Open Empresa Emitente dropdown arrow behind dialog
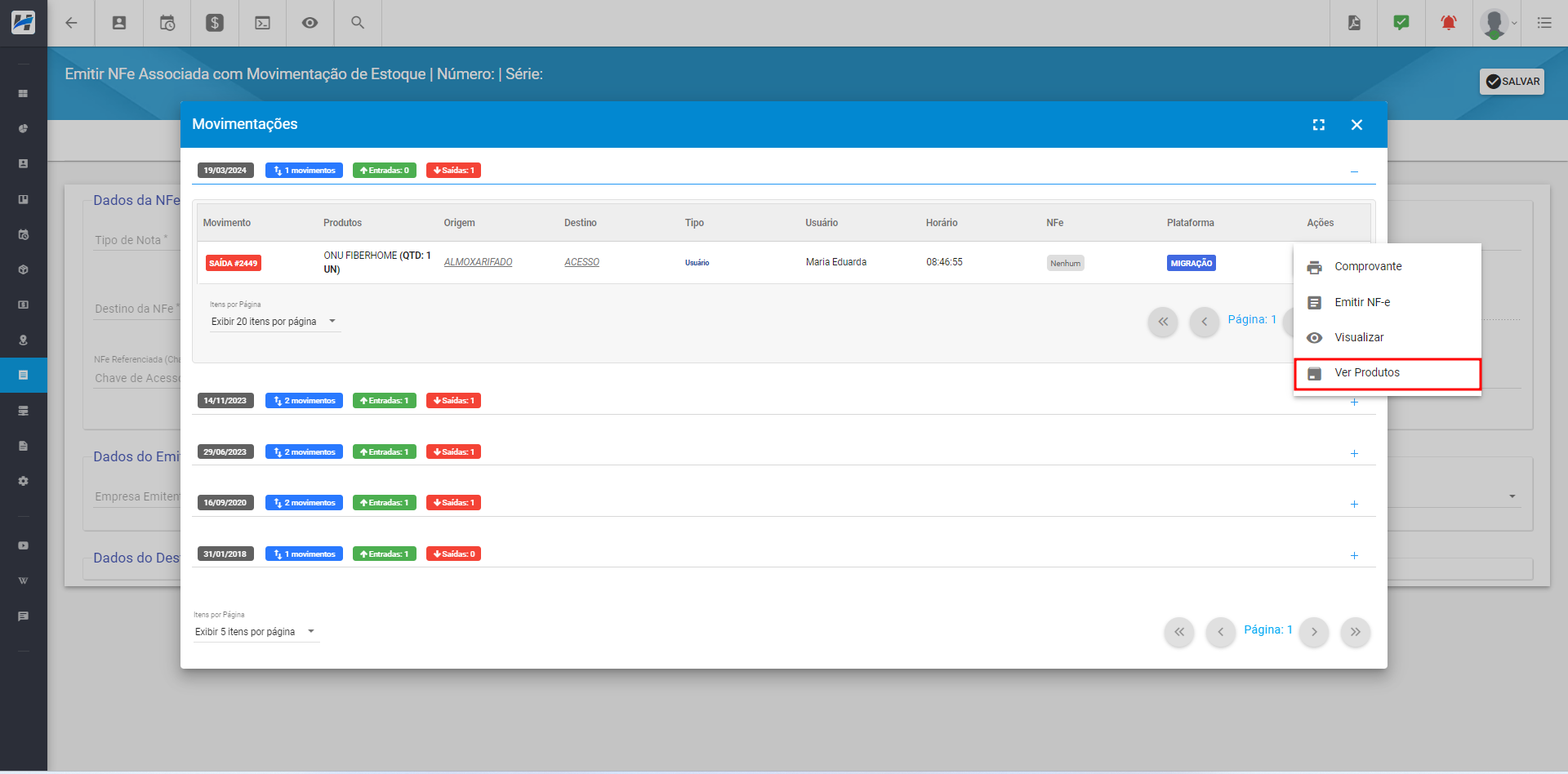Viewport: 1568px width, 774px height. click(1512, 496)
